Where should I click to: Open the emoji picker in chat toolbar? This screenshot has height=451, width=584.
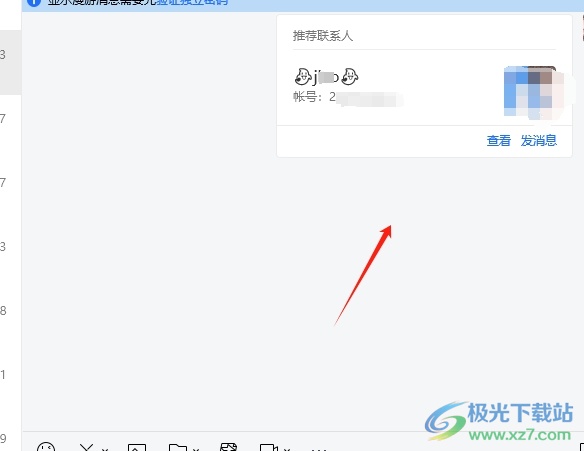(46, 447)
